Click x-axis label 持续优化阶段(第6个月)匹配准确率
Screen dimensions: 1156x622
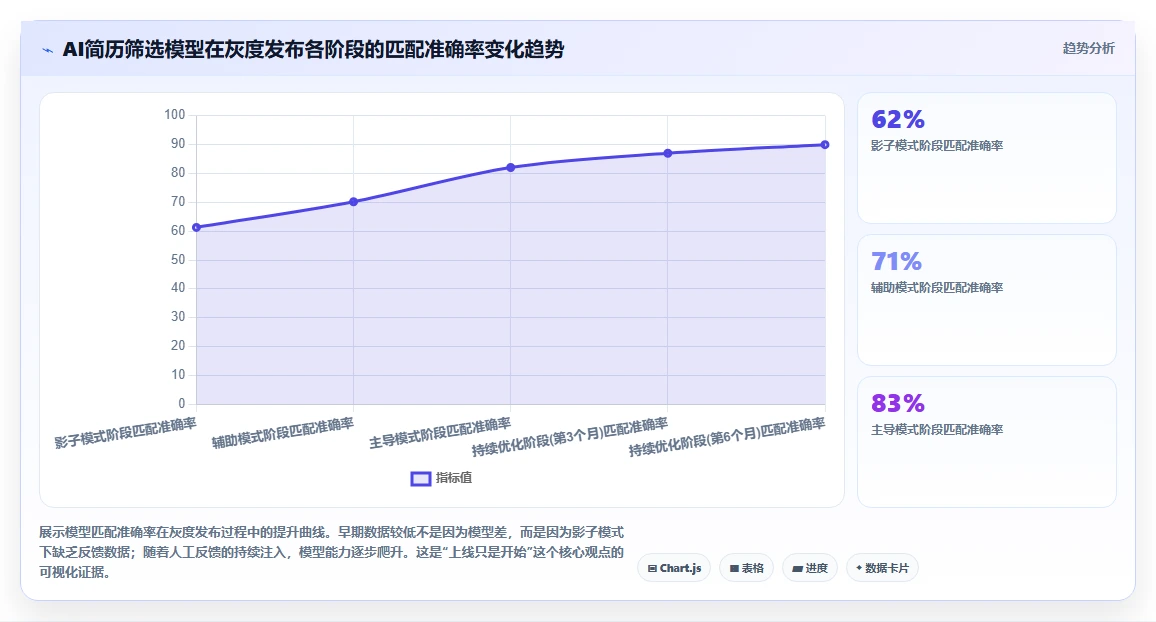click(x=727, y=437)
